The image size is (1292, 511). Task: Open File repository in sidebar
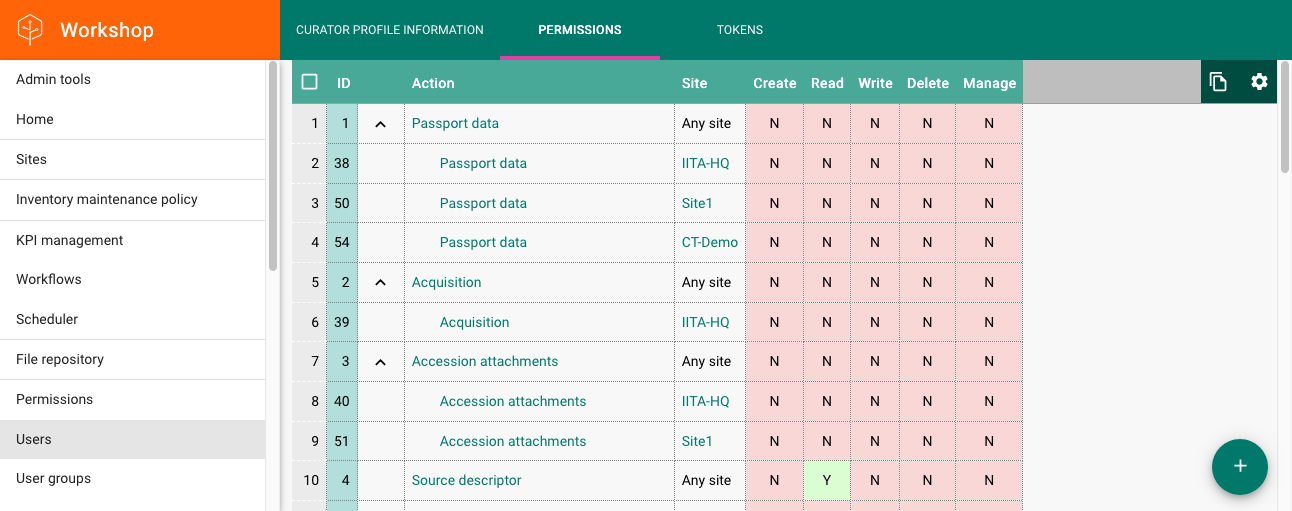[132, 359]
